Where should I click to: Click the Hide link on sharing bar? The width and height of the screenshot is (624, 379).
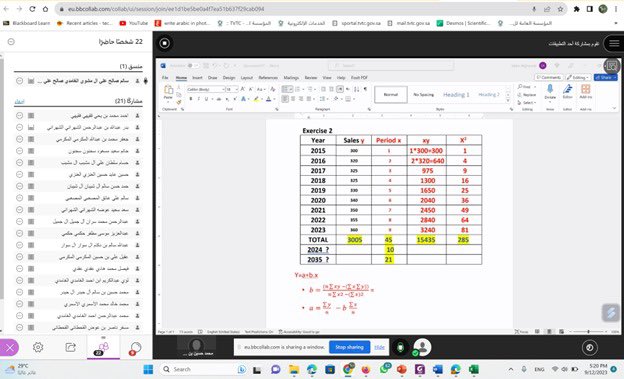pos(379,347)
